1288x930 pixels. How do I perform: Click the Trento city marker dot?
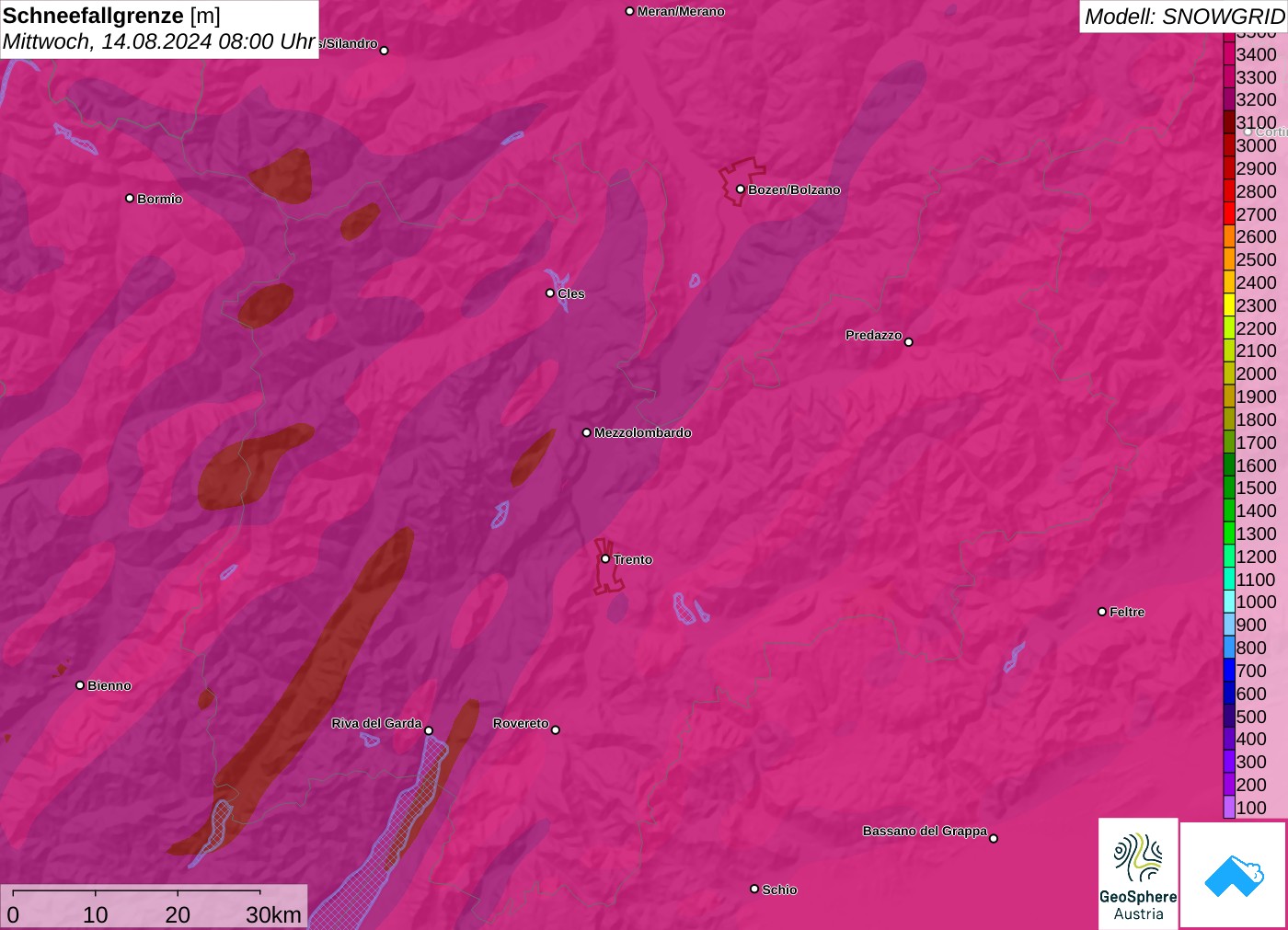point(605,558)
